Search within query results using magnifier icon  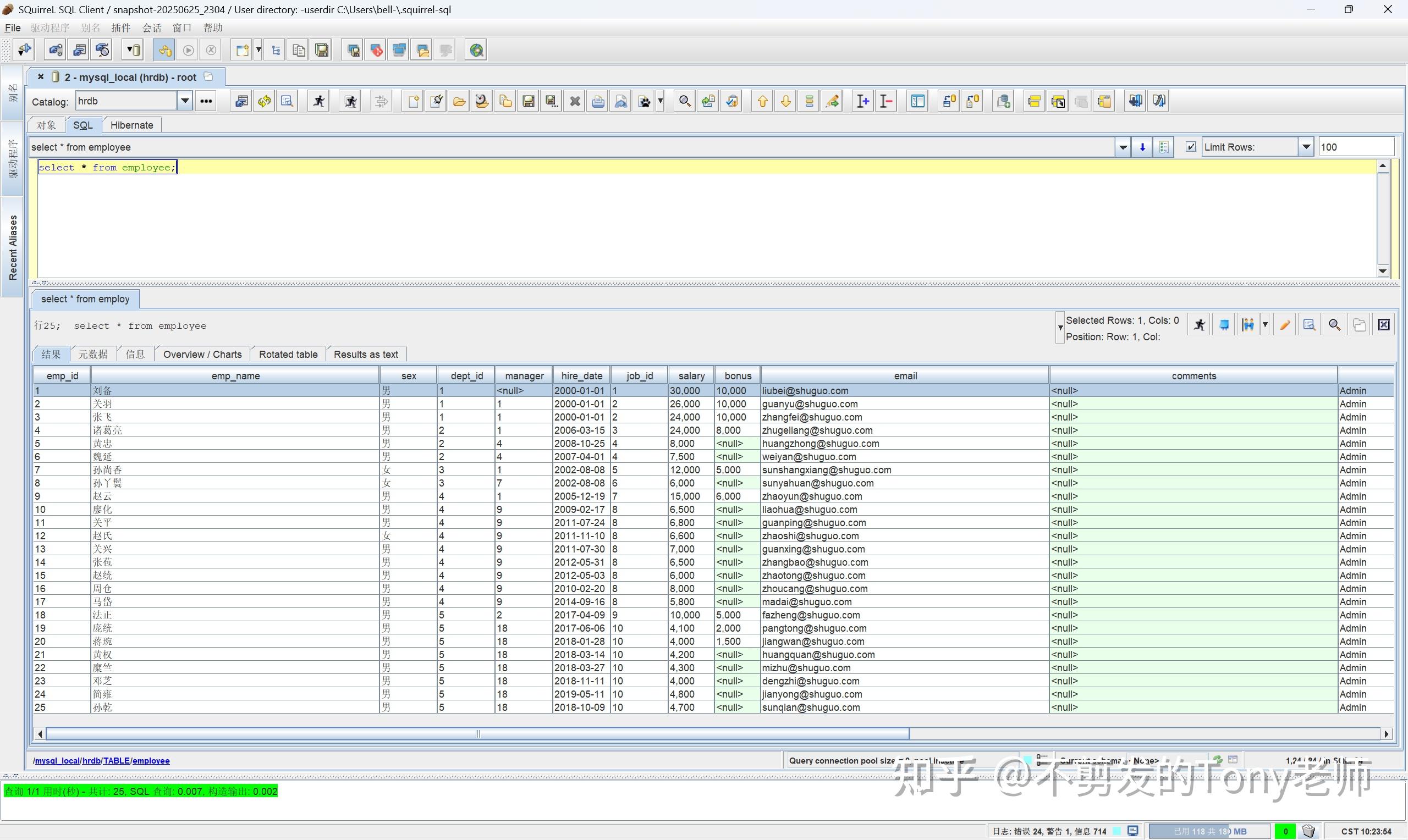pos(1334,324)
